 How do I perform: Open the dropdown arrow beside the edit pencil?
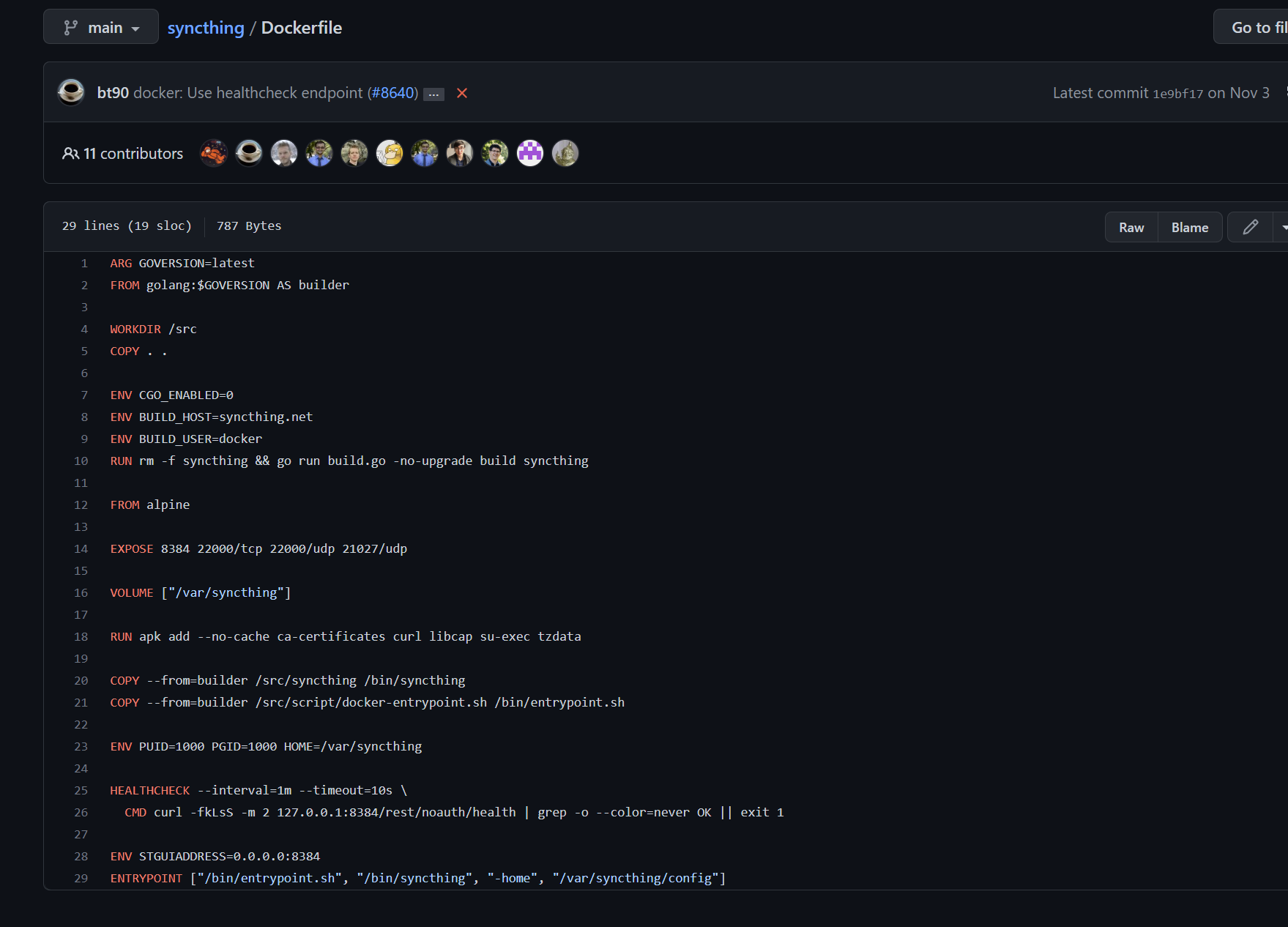pos(1283,227)
